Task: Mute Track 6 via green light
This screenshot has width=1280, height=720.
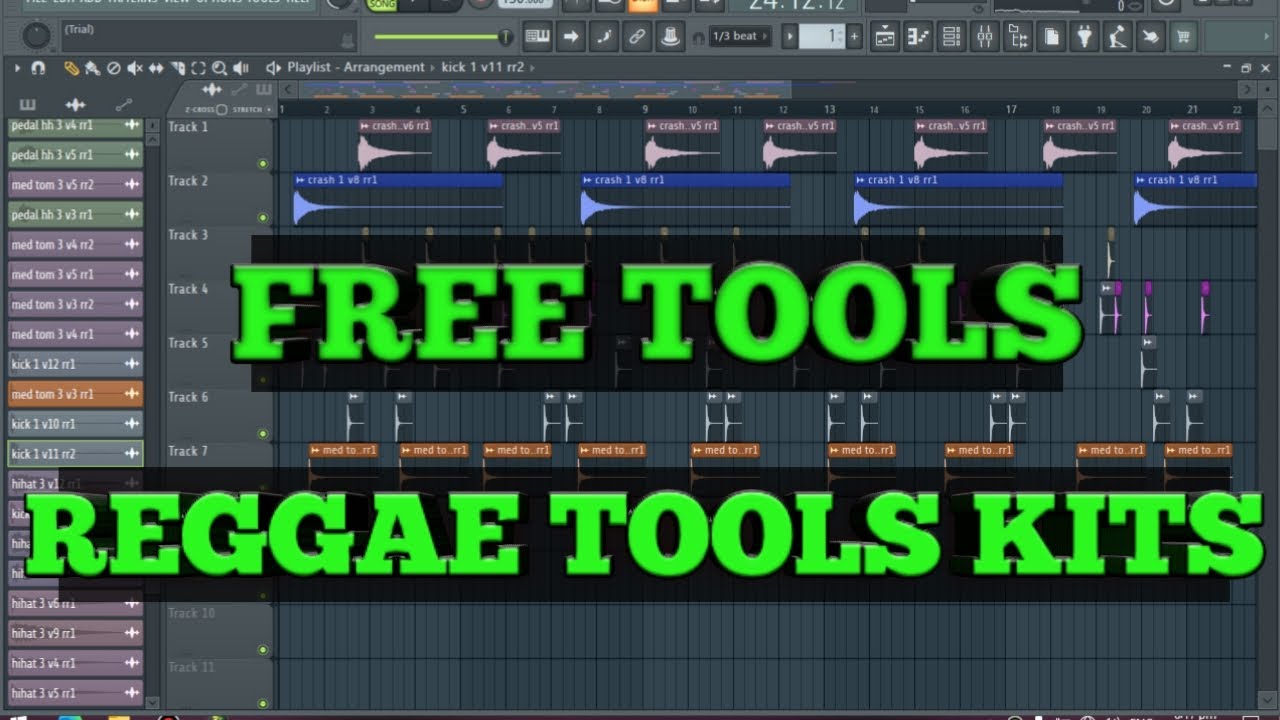Action: 263,433
